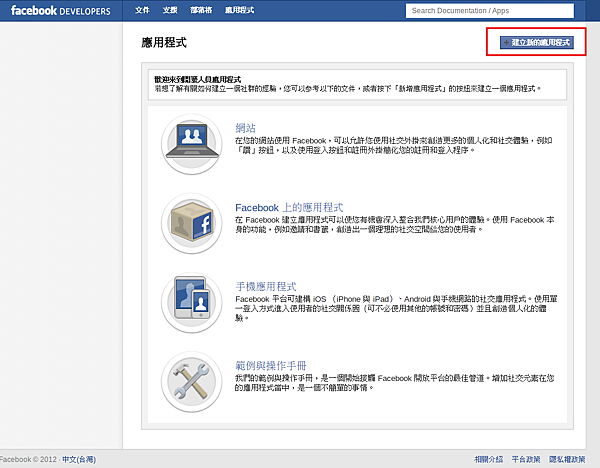The height and width of the screenshot is (468, 600).
Task: Open the 應用程式 menu in navbar
Action: tap(239, 10)
